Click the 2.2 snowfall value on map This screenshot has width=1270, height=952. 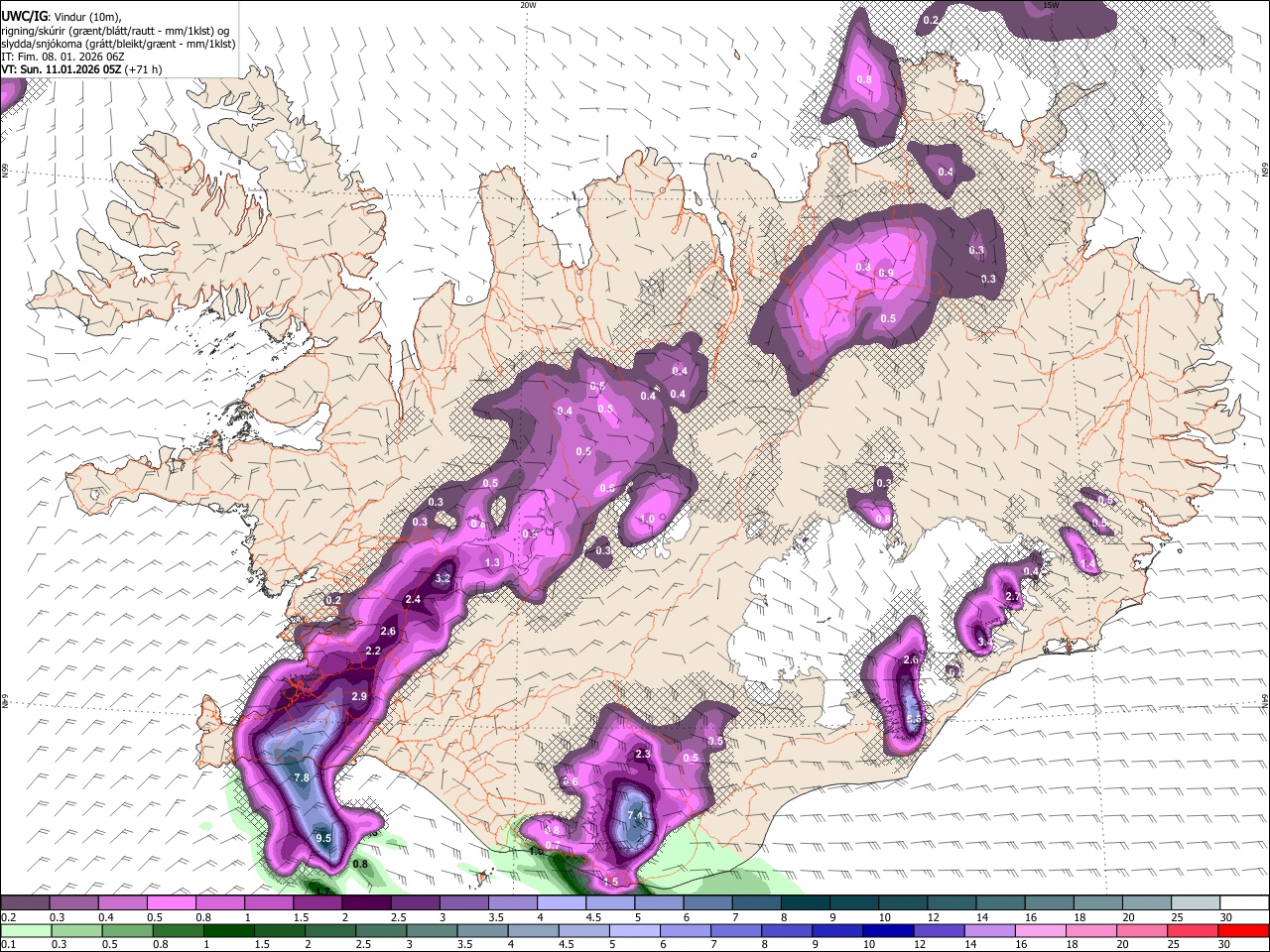[x=373, y=652]
